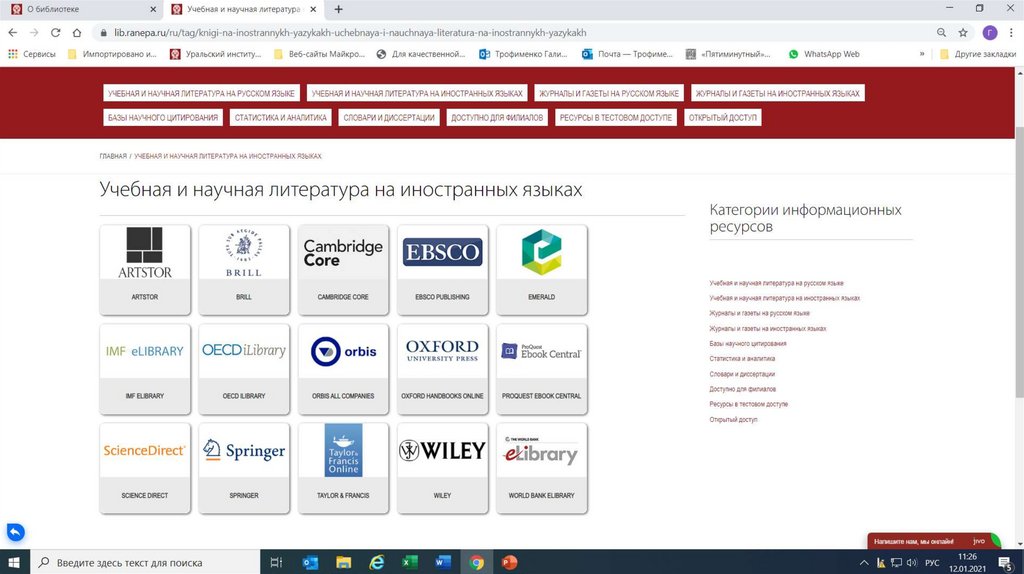Select menu 'Журналы и газеты на русском языке'

tap(609, 93)
